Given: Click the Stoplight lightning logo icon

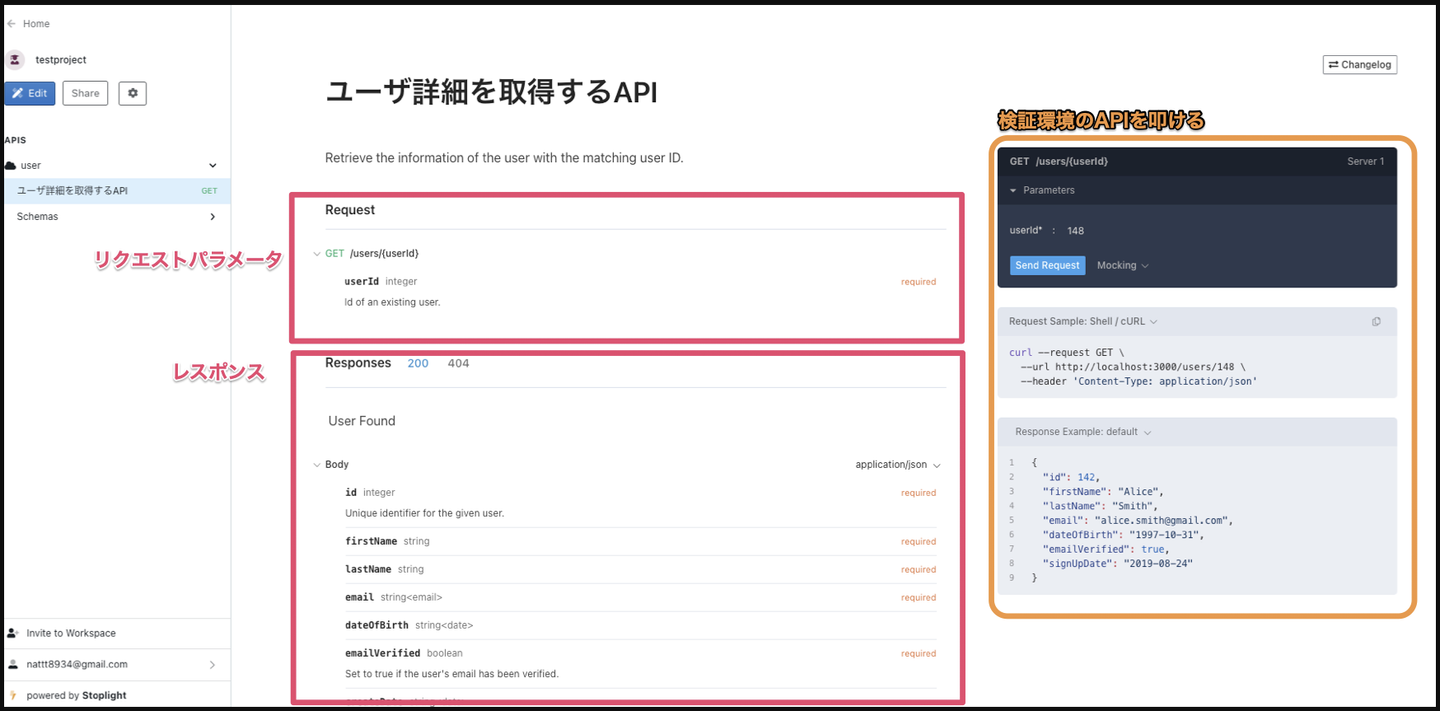Looking at the screenshot, I should (13, 695).
